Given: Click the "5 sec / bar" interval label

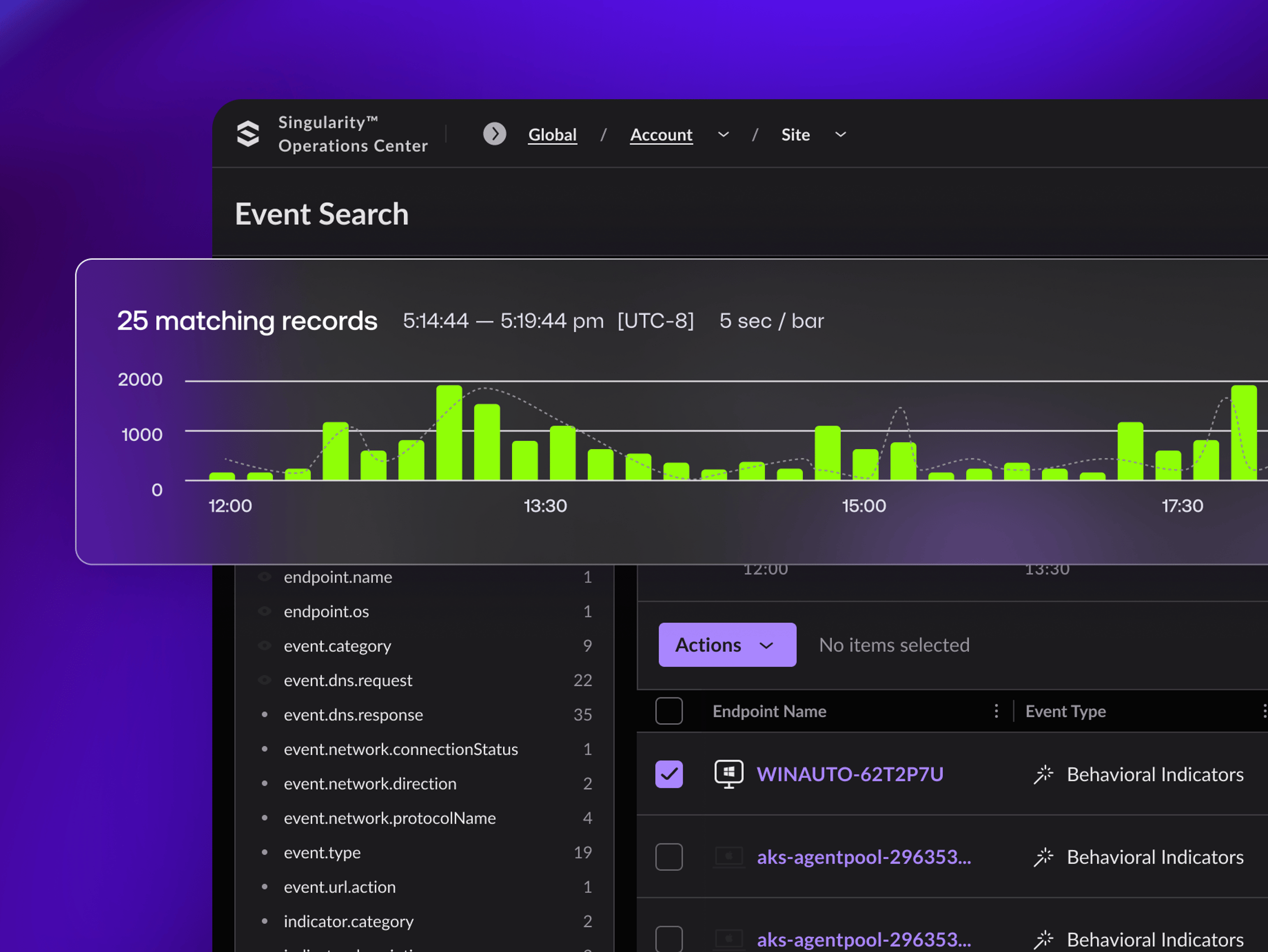Looking at the screenshot, I should [x=772, y=320].
